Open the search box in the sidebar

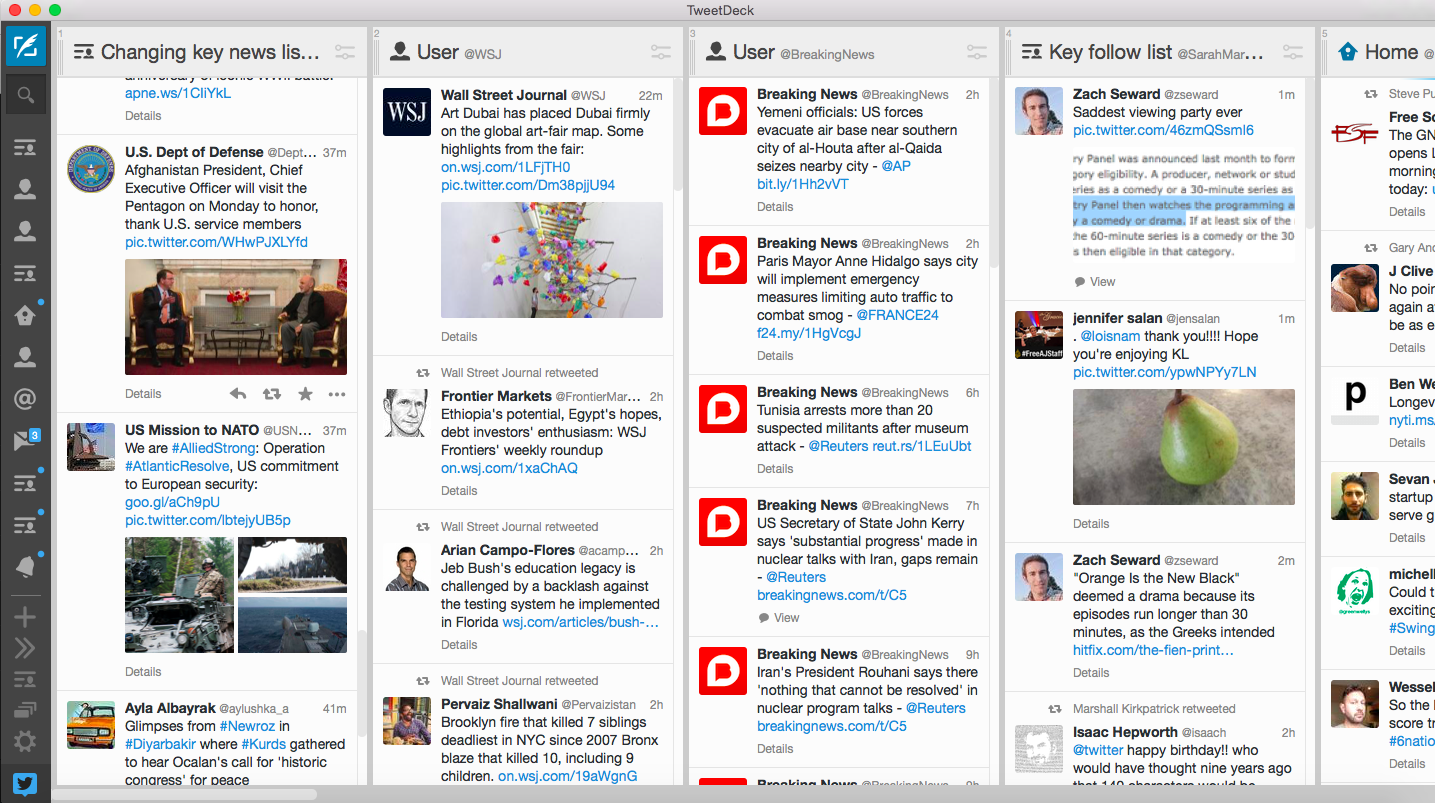(25, 96)
